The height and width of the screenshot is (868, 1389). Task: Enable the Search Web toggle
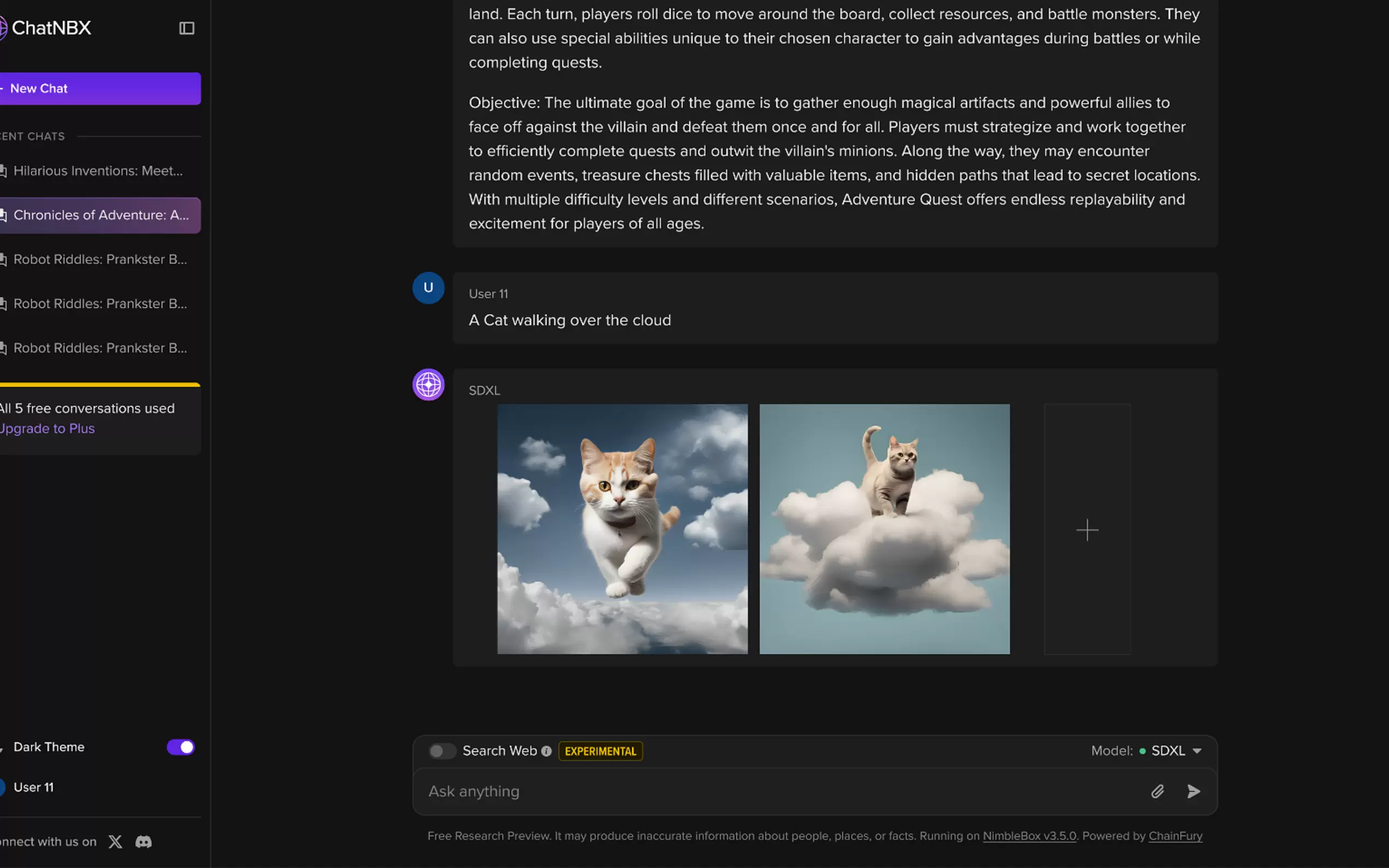tap(441, 751)
